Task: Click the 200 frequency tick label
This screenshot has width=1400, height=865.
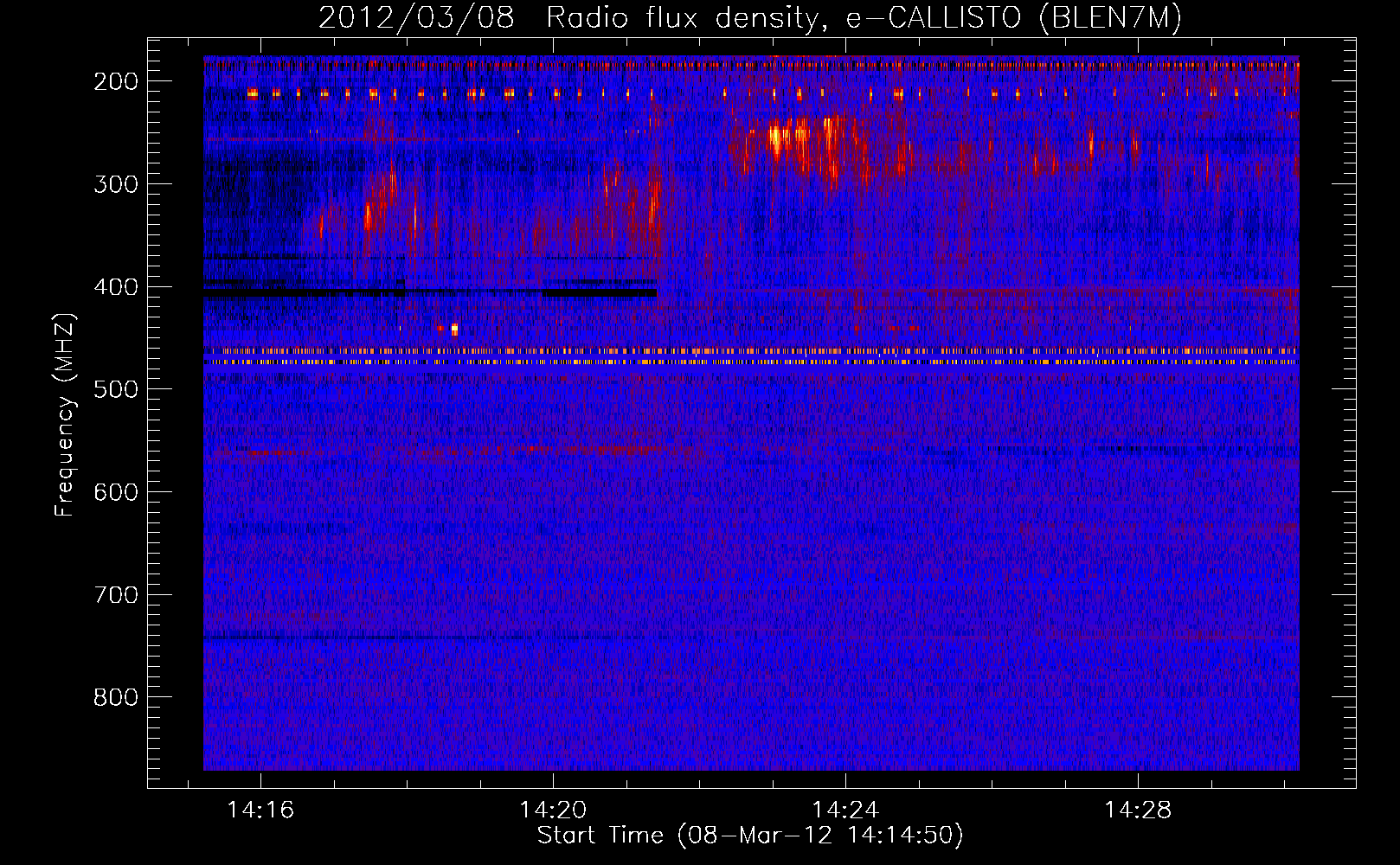Action: pyautogui.click(x=116, y=81)
